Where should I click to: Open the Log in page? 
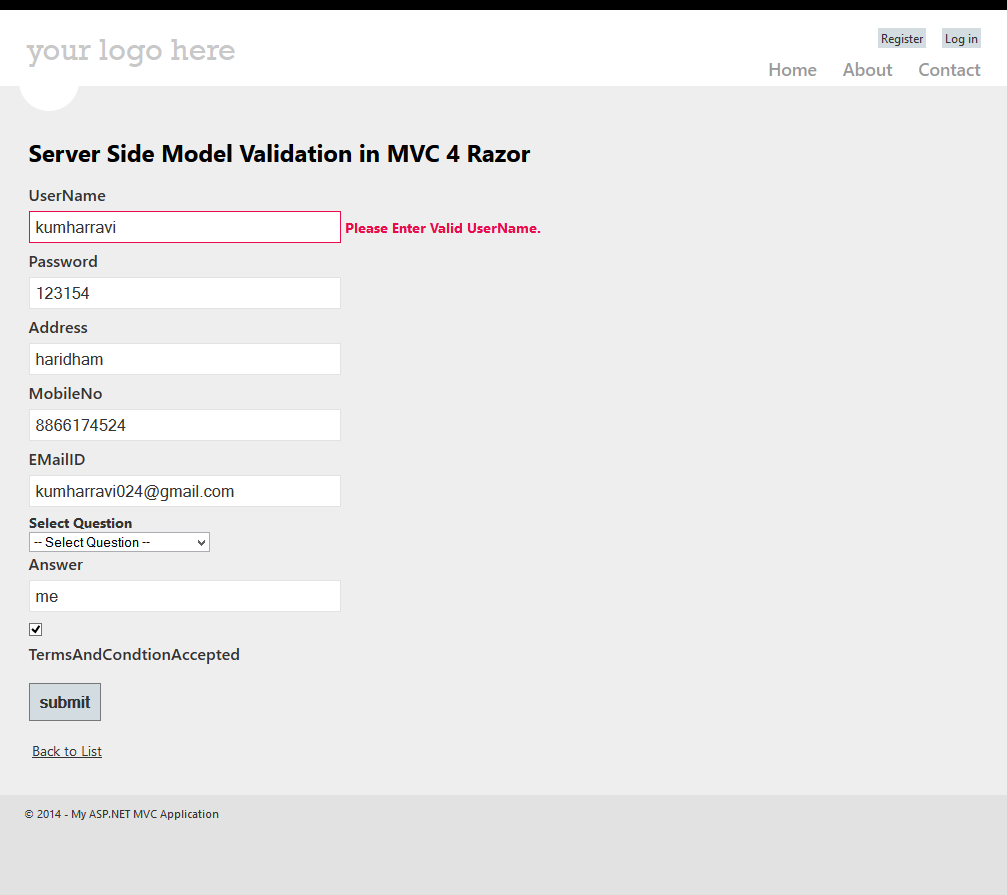pos(960,38)
